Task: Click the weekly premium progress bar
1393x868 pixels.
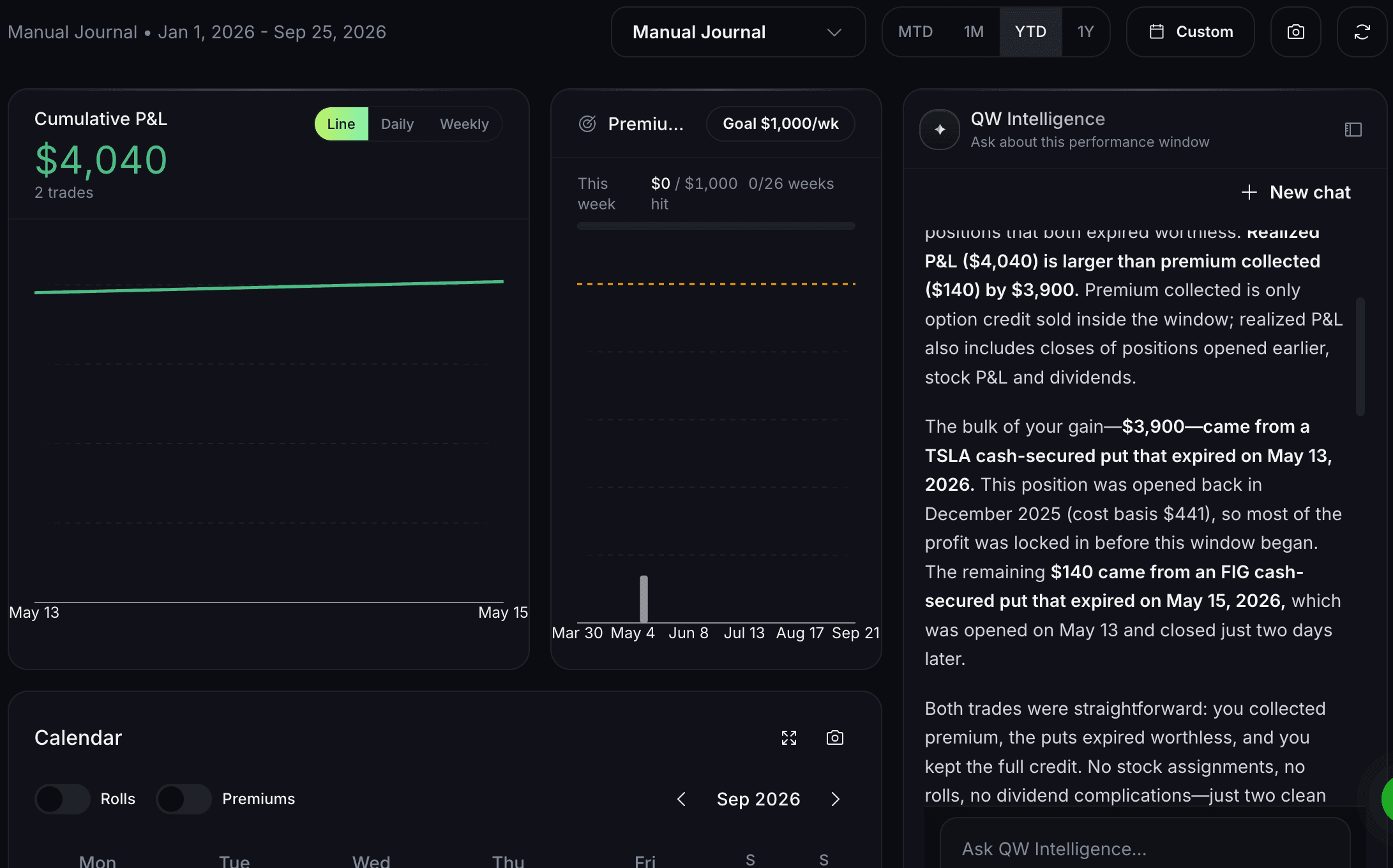Action: (x=716, y=226)
